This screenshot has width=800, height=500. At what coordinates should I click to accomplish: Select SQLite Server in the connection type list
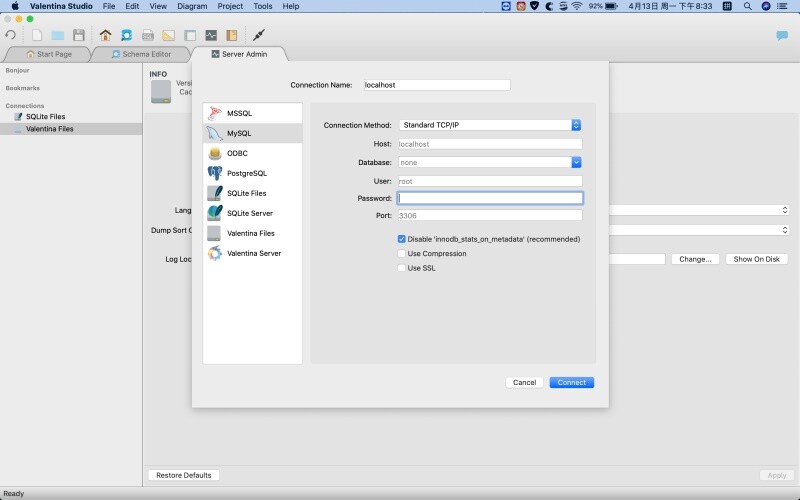(253, 213)
